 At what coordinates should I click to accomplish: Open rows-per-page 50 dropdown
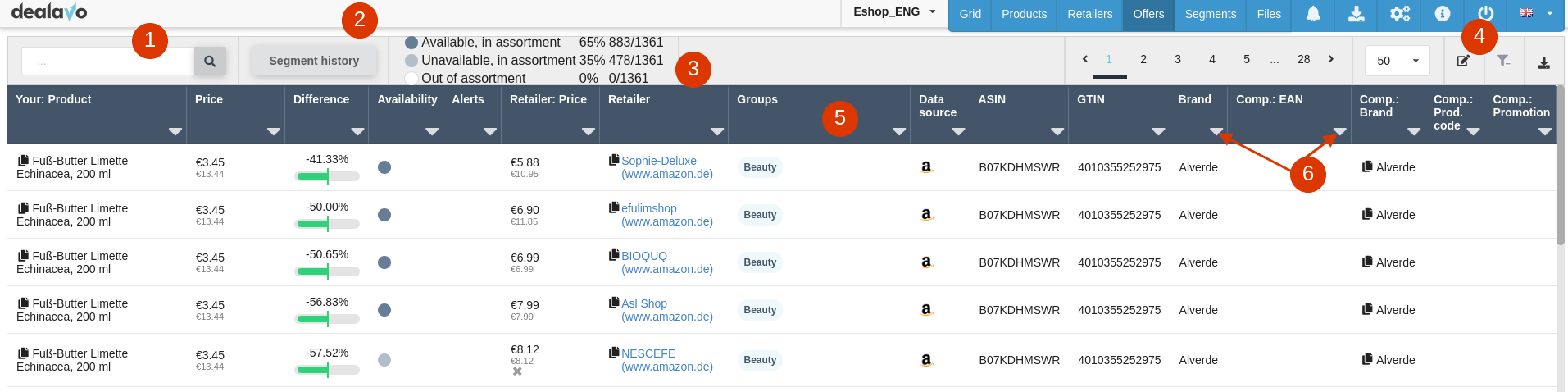click(x=1398, y=61)
